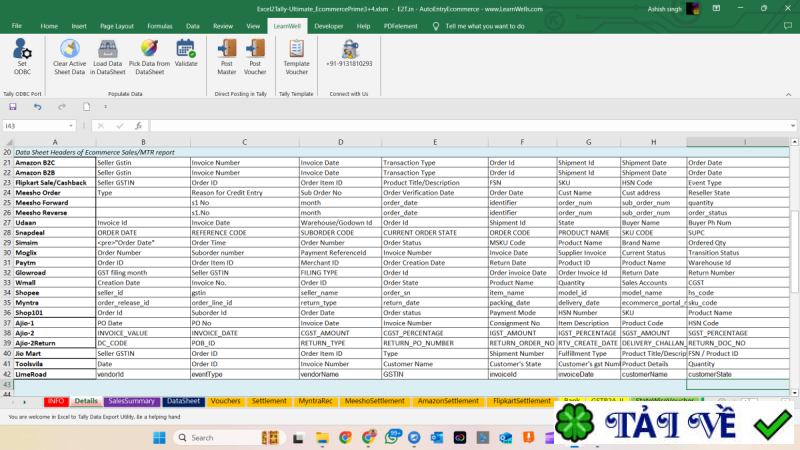This screenshot has width=800, height=450.
Task: Click Pick Data from DataSheet icon
Action: [x=149, y=49]
